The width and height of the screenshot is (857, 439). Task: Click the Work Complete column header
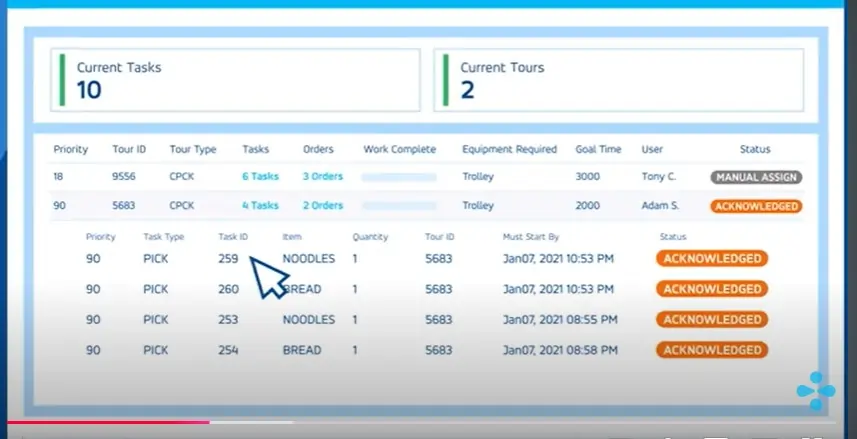400,149
